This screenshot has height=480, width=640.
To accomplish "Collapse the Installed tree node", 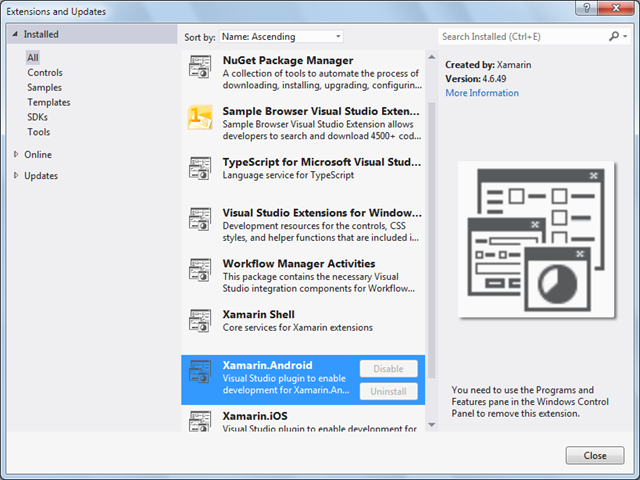I will pos(15,34).
